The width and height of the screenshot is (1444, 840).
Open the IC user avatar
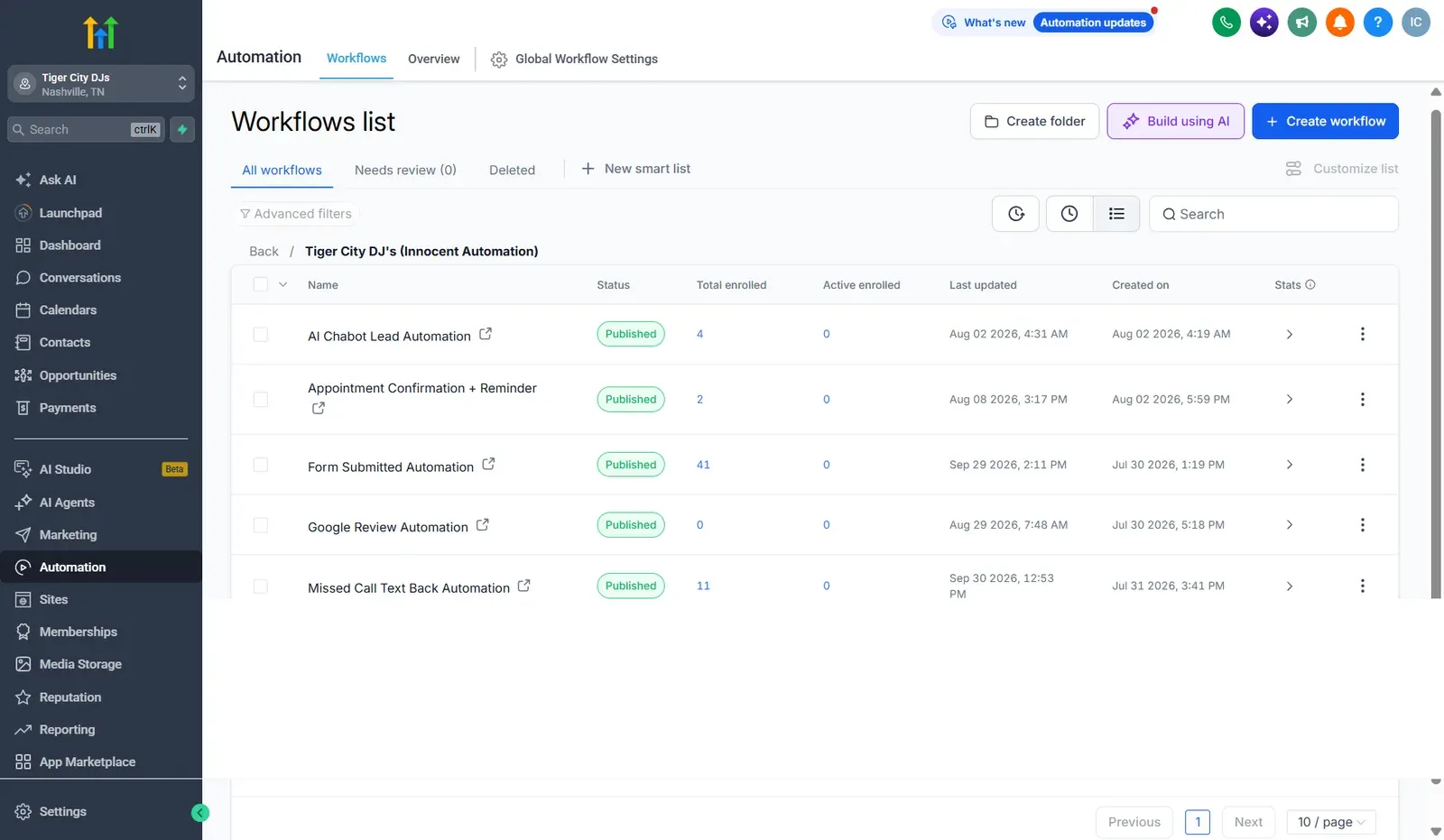tap(1415, 23)
